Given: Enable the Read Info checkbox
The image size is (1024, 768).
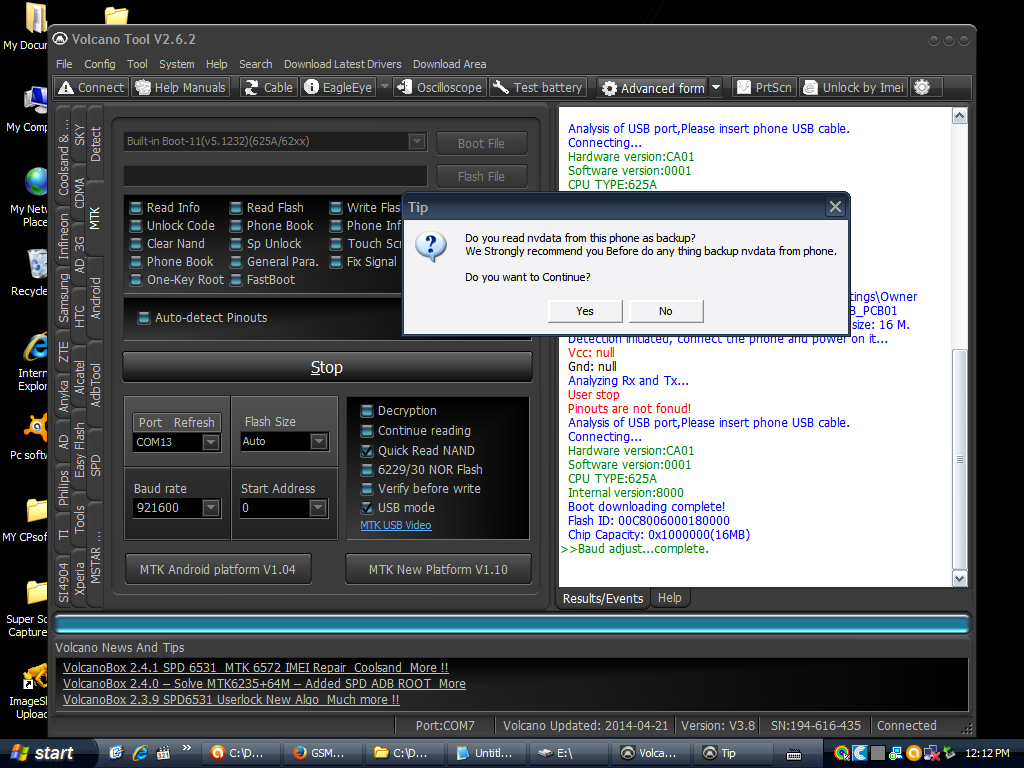Looking at the screenshot, I should click(136, 208).
